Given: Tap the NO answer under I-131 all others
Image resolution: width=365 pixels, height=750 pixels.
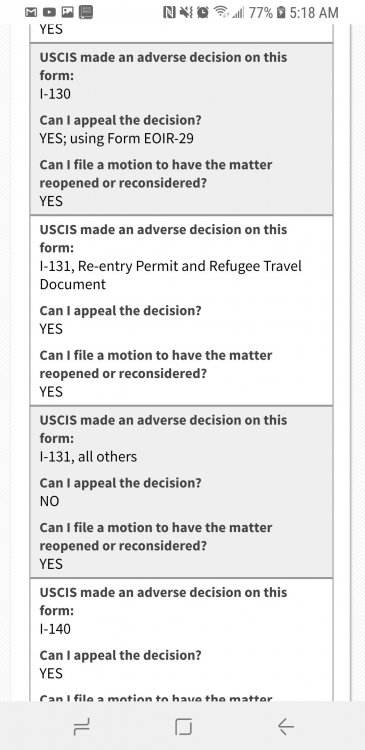Looking at the screenshot, I should point(49,501).
